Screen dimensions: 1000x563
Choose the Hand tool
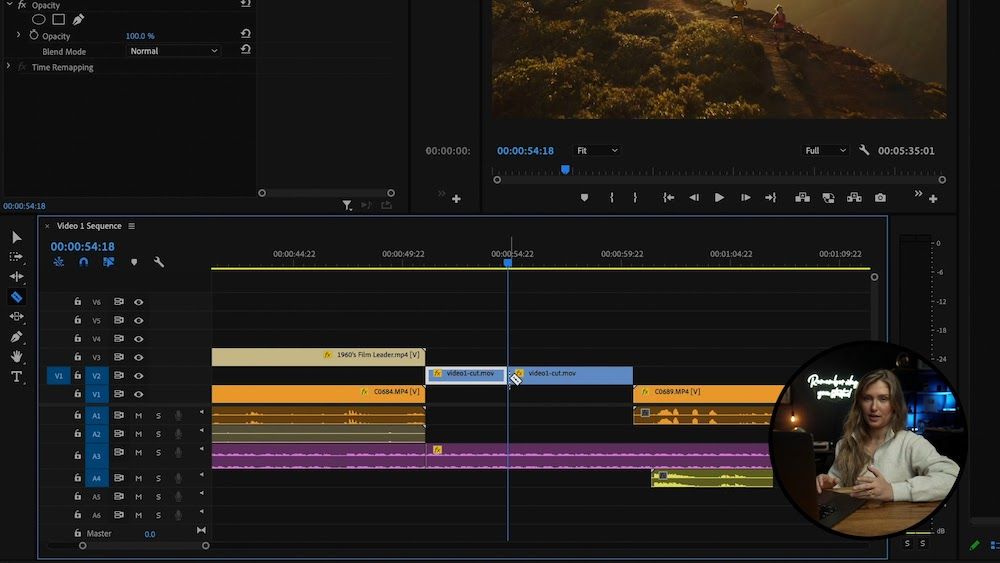click(x=16, y=357)
